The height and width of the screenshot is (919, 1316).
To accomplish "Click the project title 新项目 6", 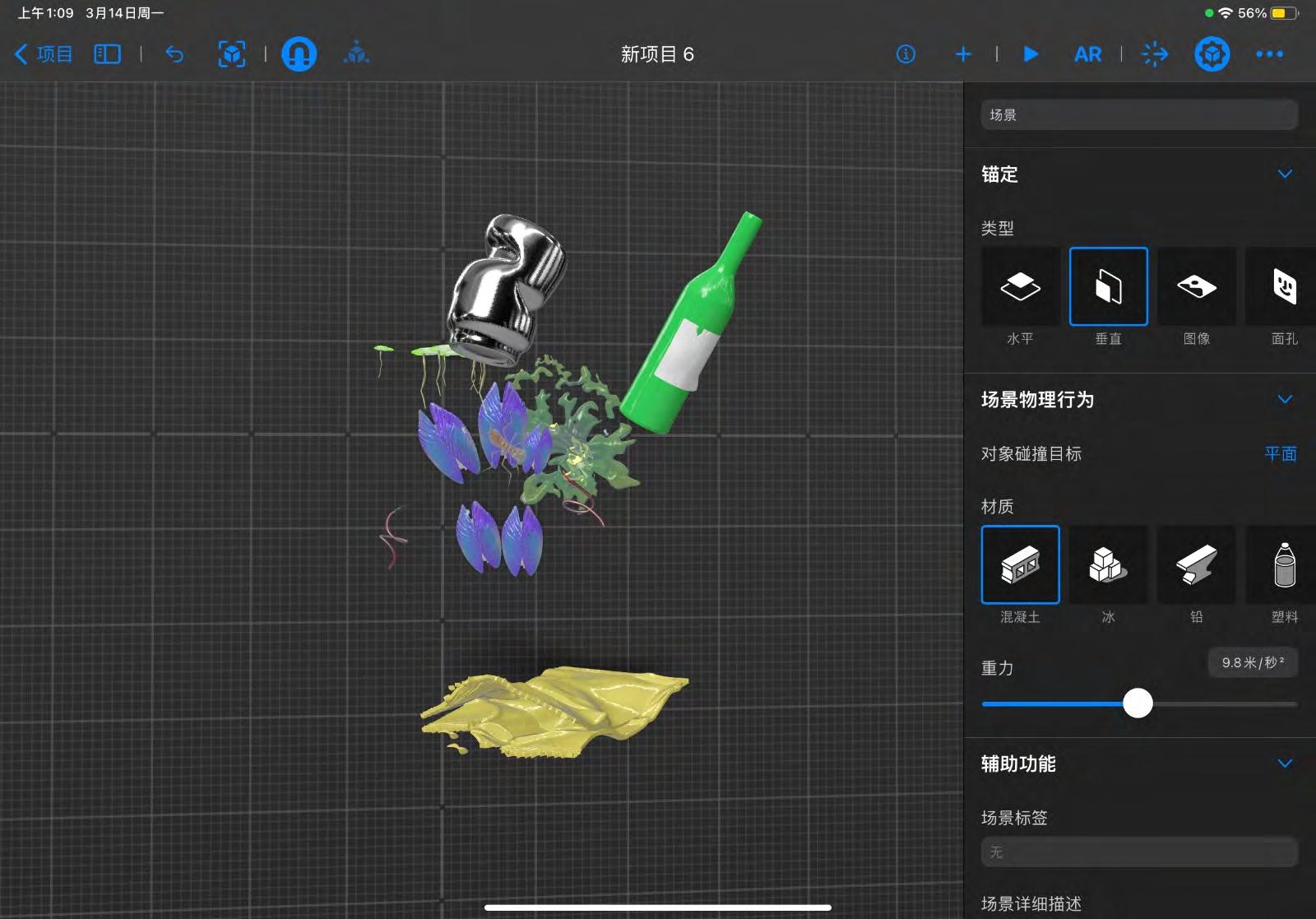I will (x=657, y=54).
